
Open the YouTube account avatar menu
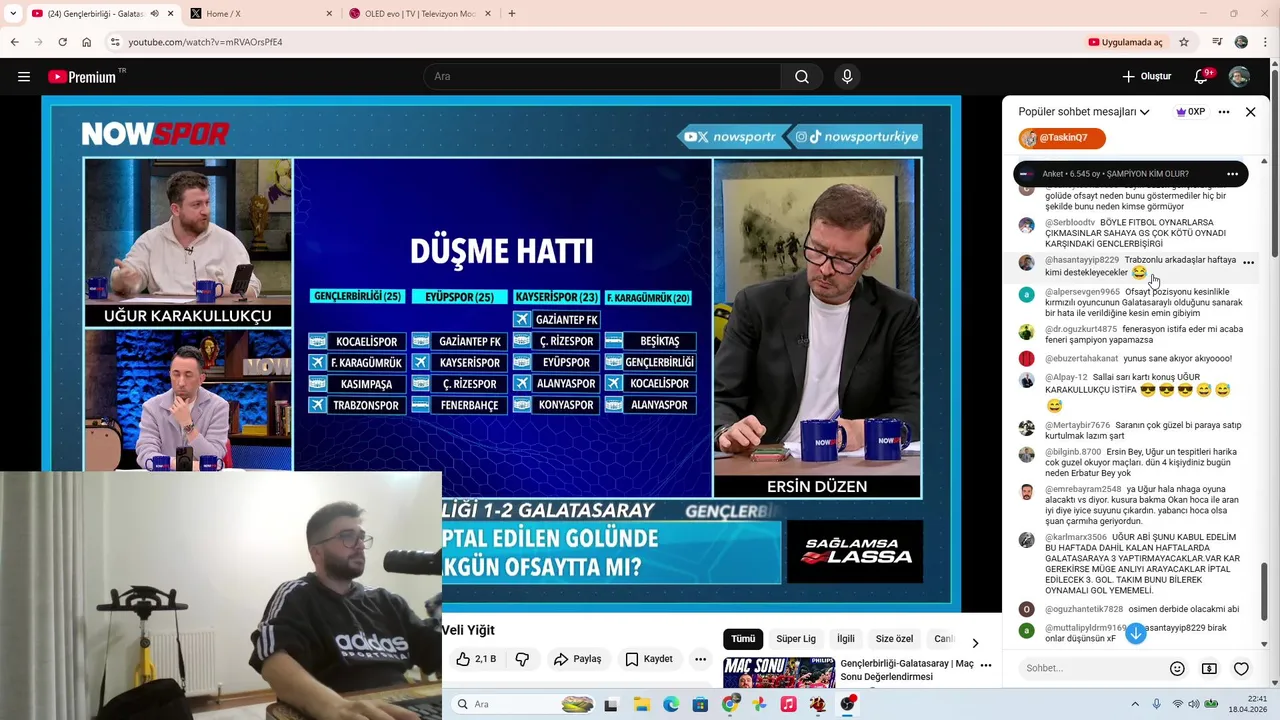click(x=1239, y=76)
